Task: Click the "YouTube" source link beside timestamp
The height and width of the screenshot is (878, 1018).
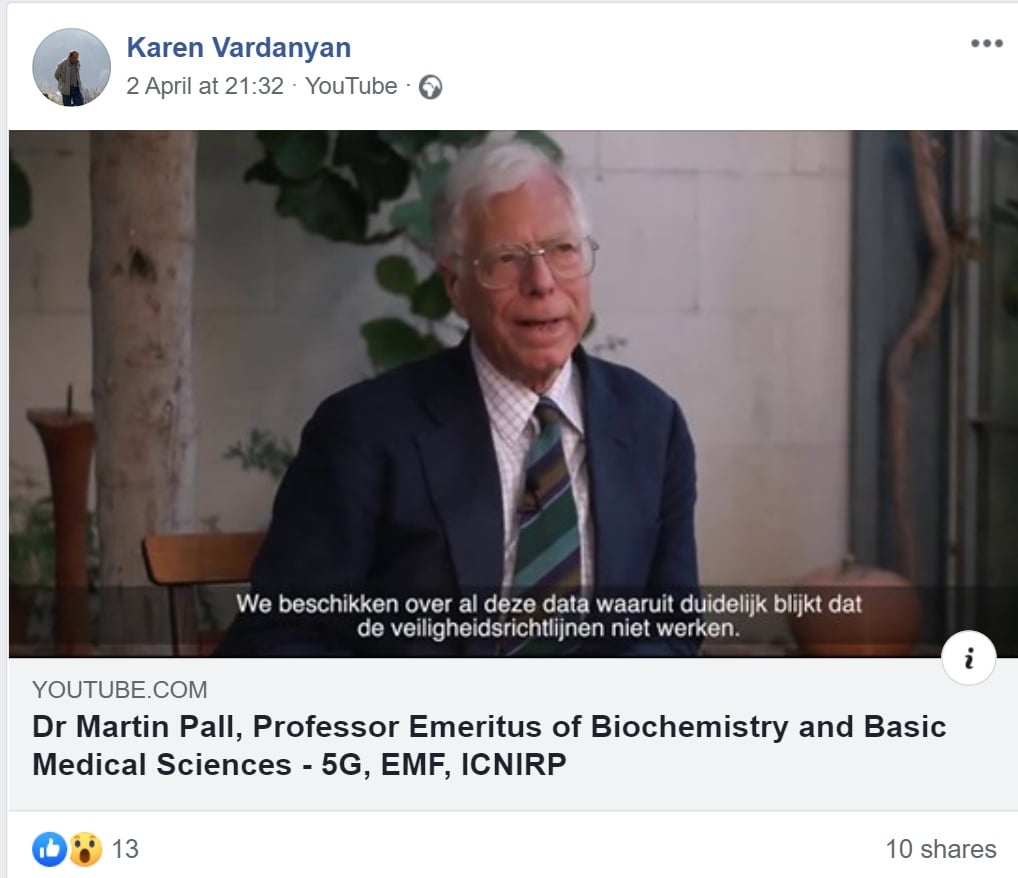Action: point(351,86)
